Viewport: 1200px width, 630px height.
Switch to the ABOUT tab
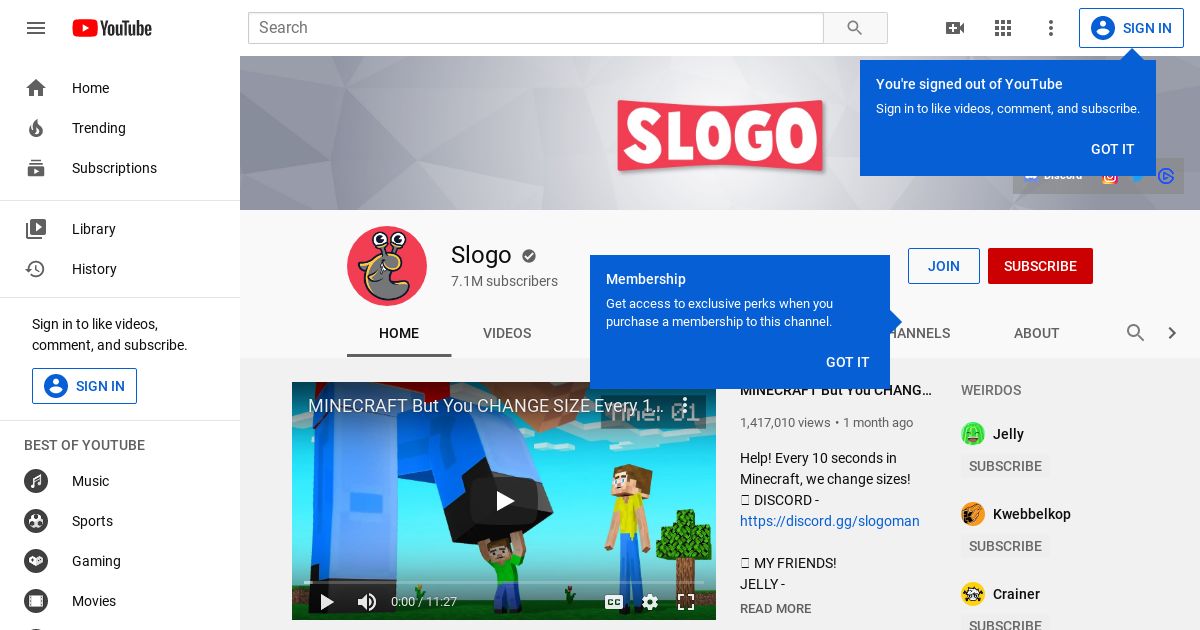[1036, 333]
